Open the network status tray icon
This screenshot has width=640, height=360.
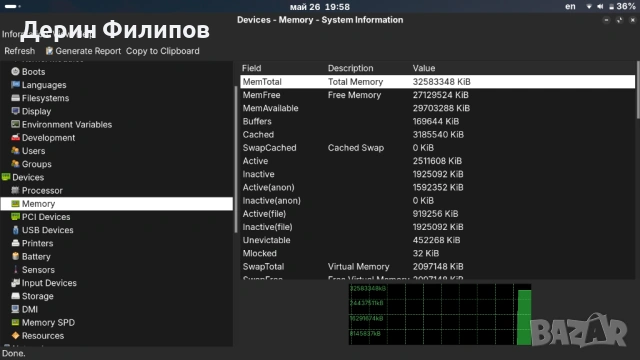click(x=589, y=7)
